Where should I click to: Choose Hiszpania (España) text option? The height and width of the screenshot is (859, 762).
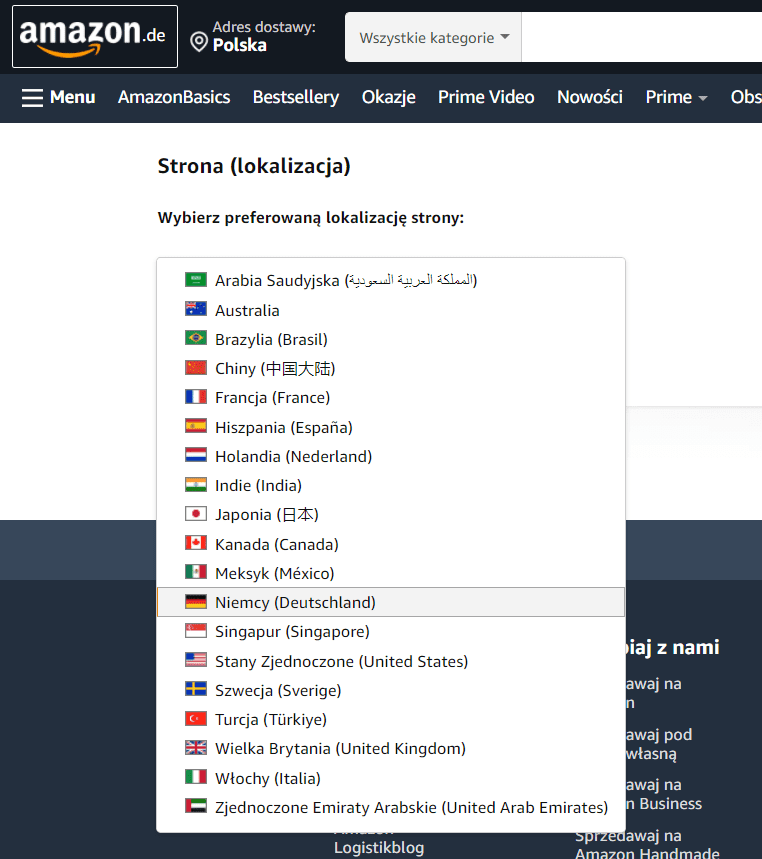(x=284, y=427)
